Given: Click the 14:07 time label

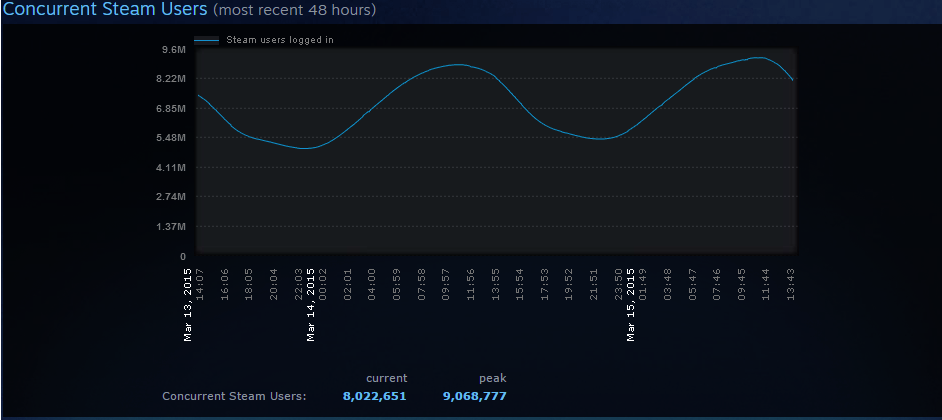Looking at the screenshot, I should [199, 284].
